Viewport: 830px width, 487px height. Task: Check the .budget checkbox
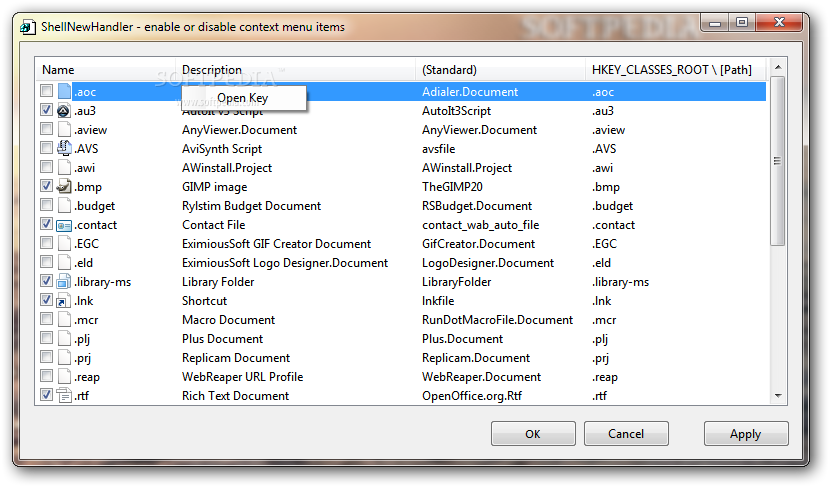[47, 205]
